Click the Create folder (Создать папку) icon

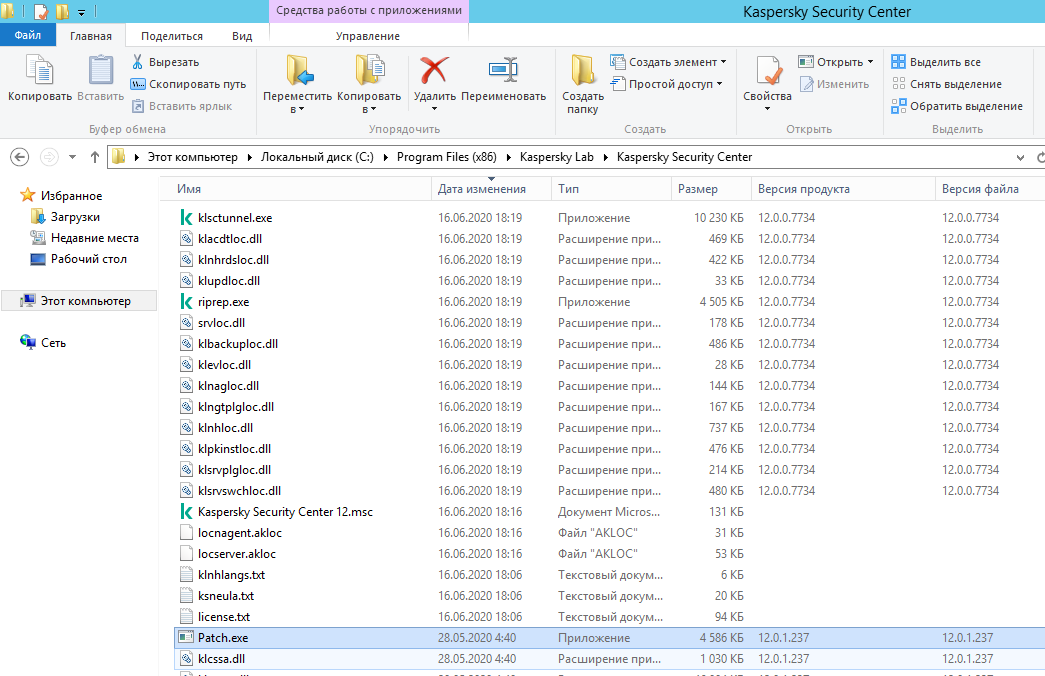point(582,72)
